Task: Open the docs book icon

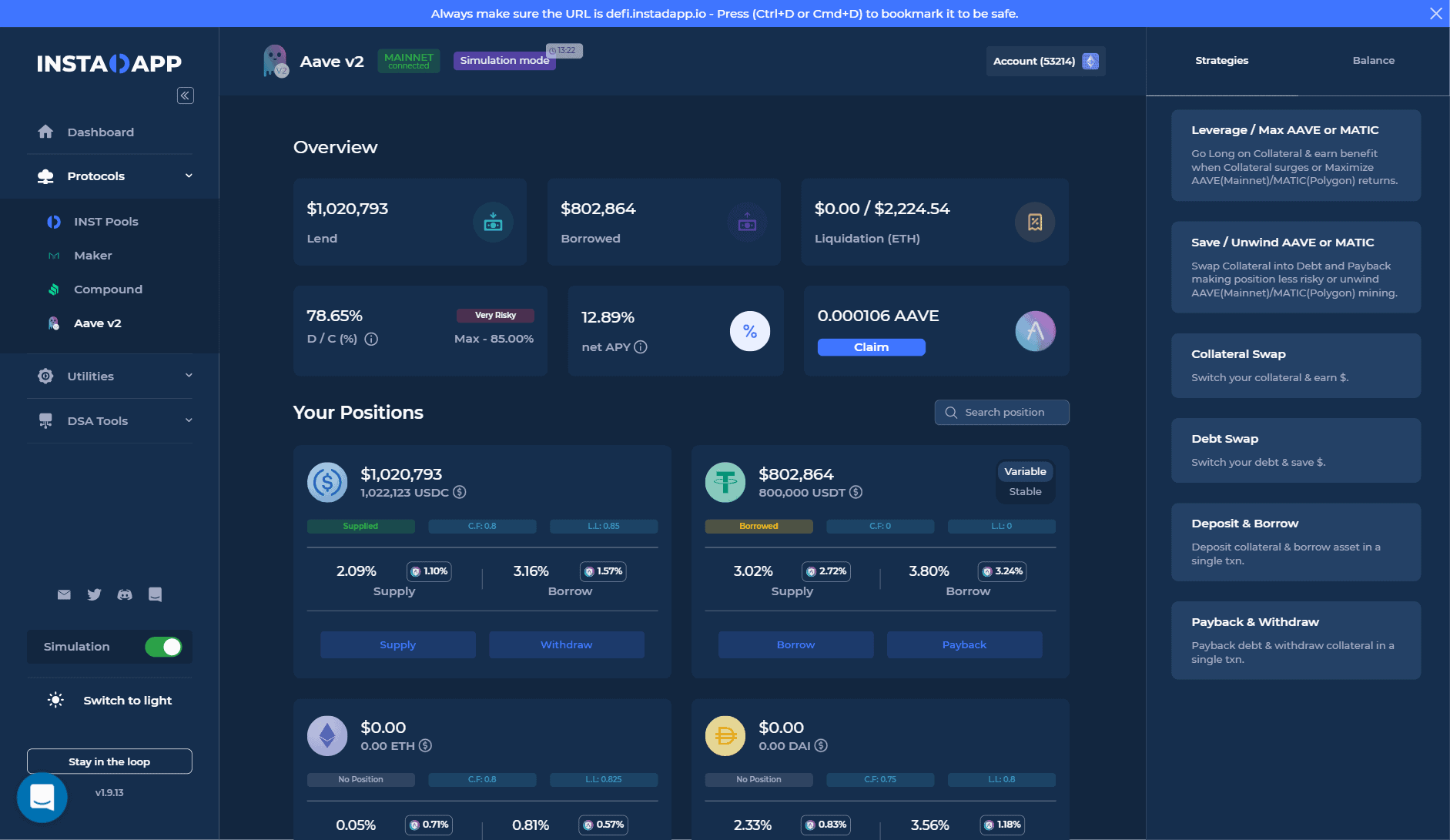Action: coord(155,594)
